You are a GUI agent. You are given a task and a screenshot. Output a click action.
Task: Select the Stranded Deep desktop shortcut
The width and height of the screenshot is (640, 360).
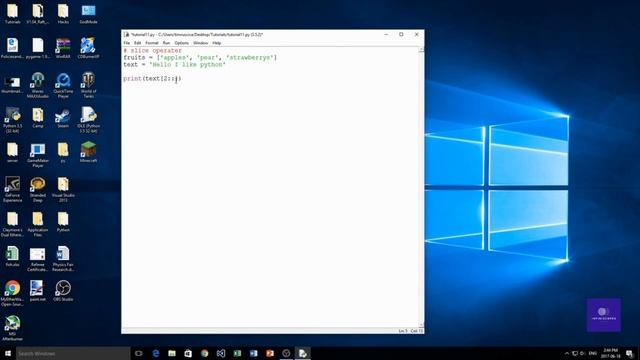click(38, 189)
